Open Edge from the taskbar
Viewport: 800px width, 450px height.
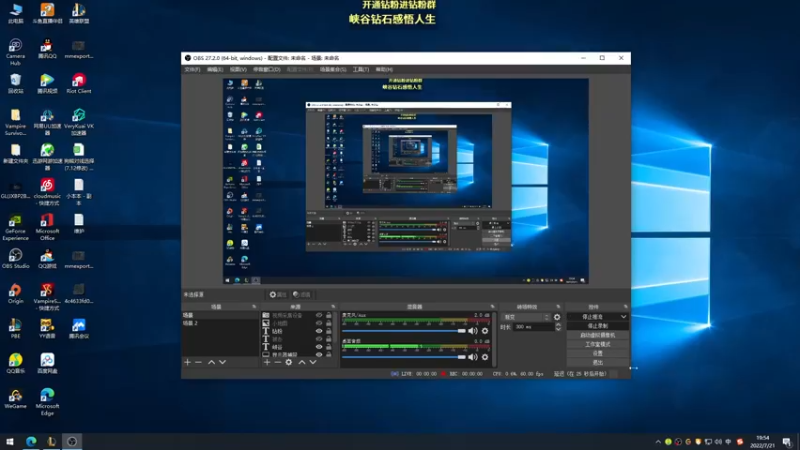31,441
